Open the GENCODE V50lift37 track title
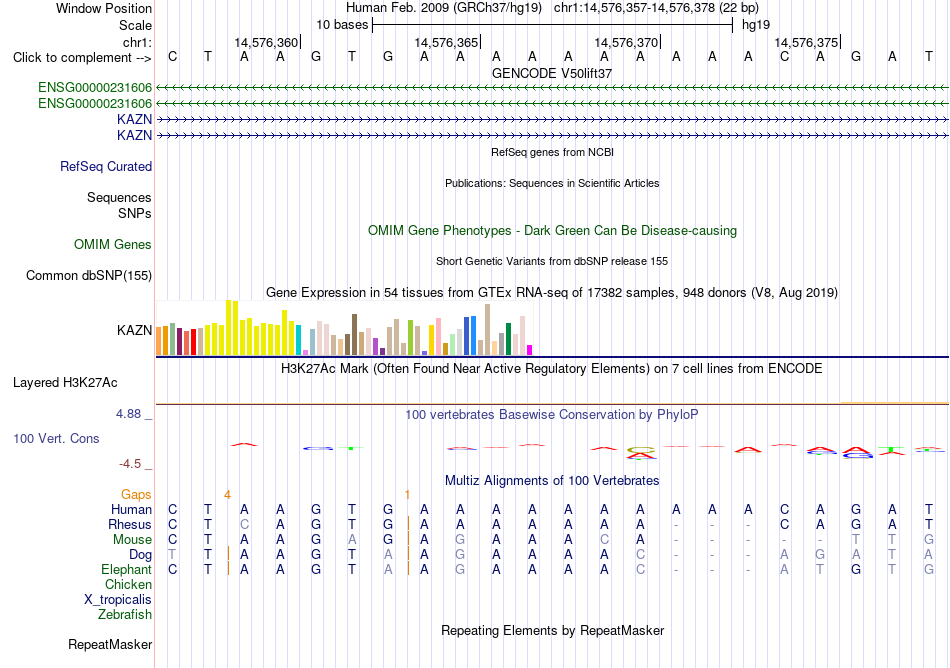The height and width of the screenshot is (668, 950). 552,73
